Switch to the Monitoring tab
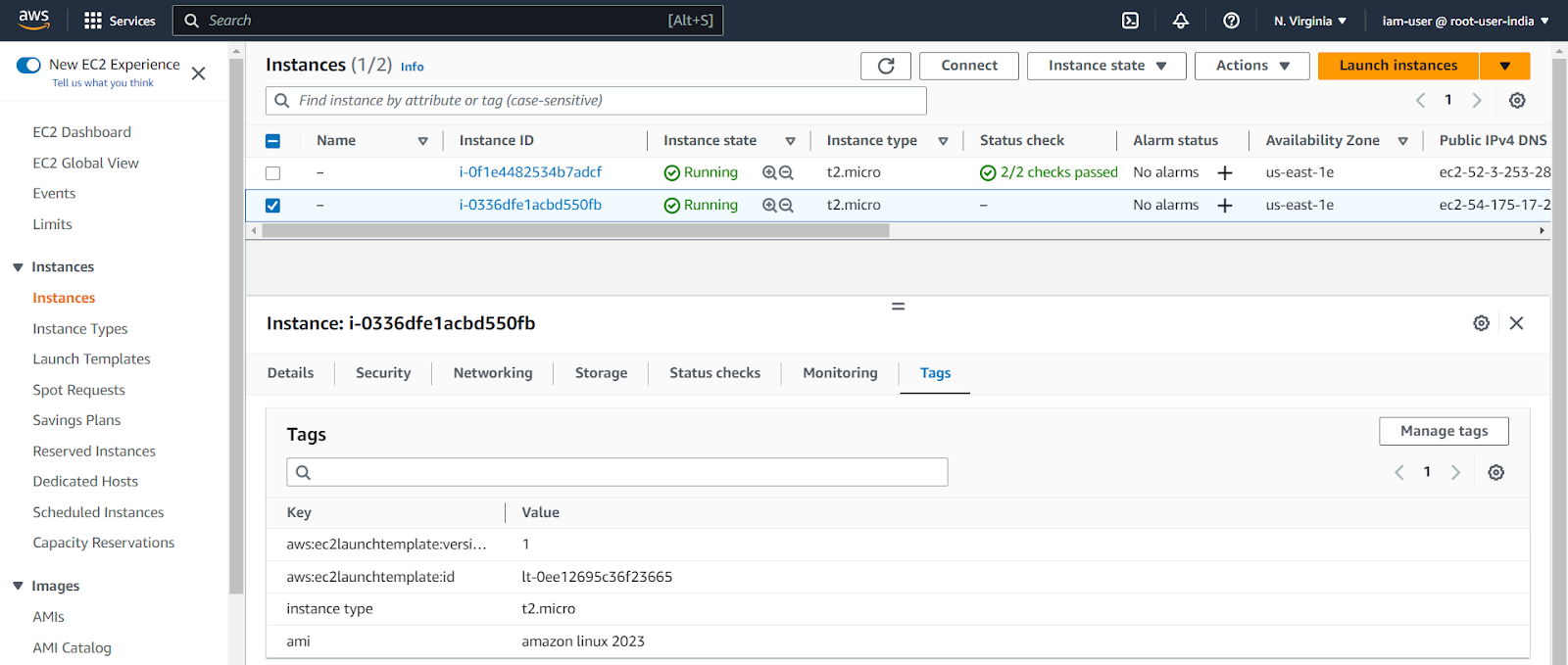 (840, 373)
